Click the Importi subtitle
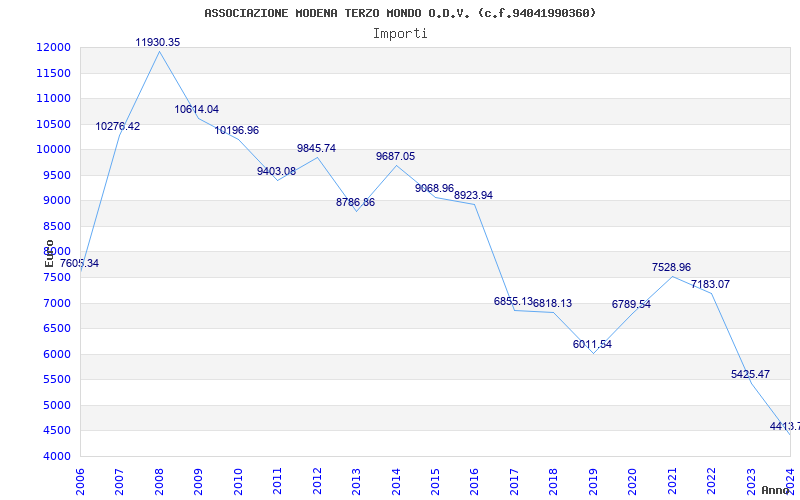This screenshot has width=800, height=500. (x=400, y=34)
